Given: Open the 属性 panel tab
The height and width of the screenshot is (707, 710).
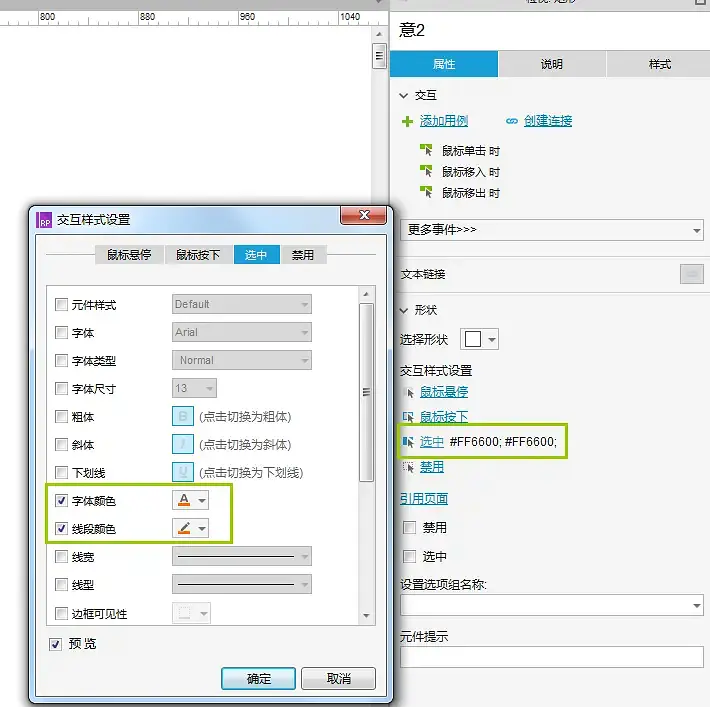Looking at the screenshot, I should coord(444,64).
